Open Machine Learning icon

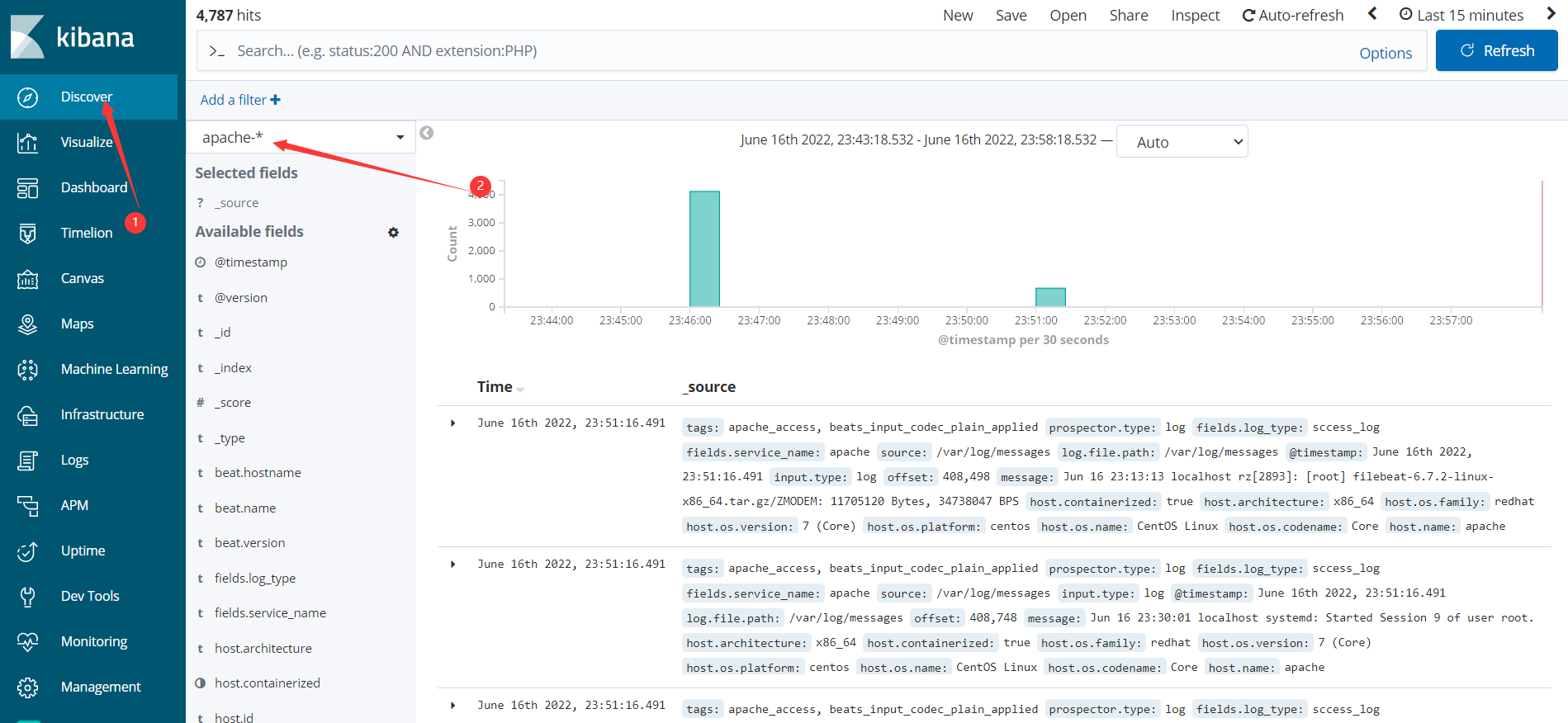pos(27,370)
